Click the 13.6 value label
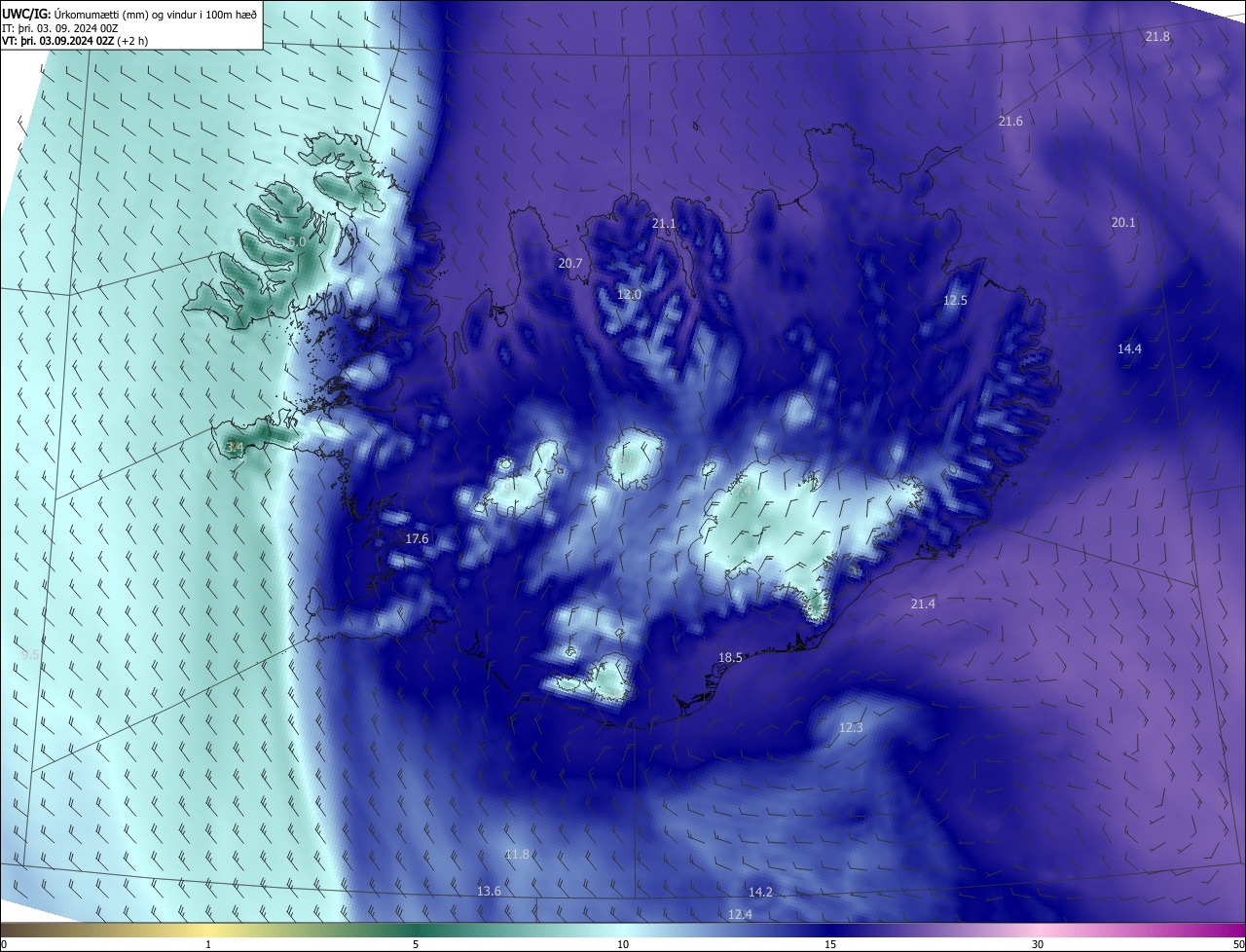This screenshot has width=1246, height=952. pos(489,891)
